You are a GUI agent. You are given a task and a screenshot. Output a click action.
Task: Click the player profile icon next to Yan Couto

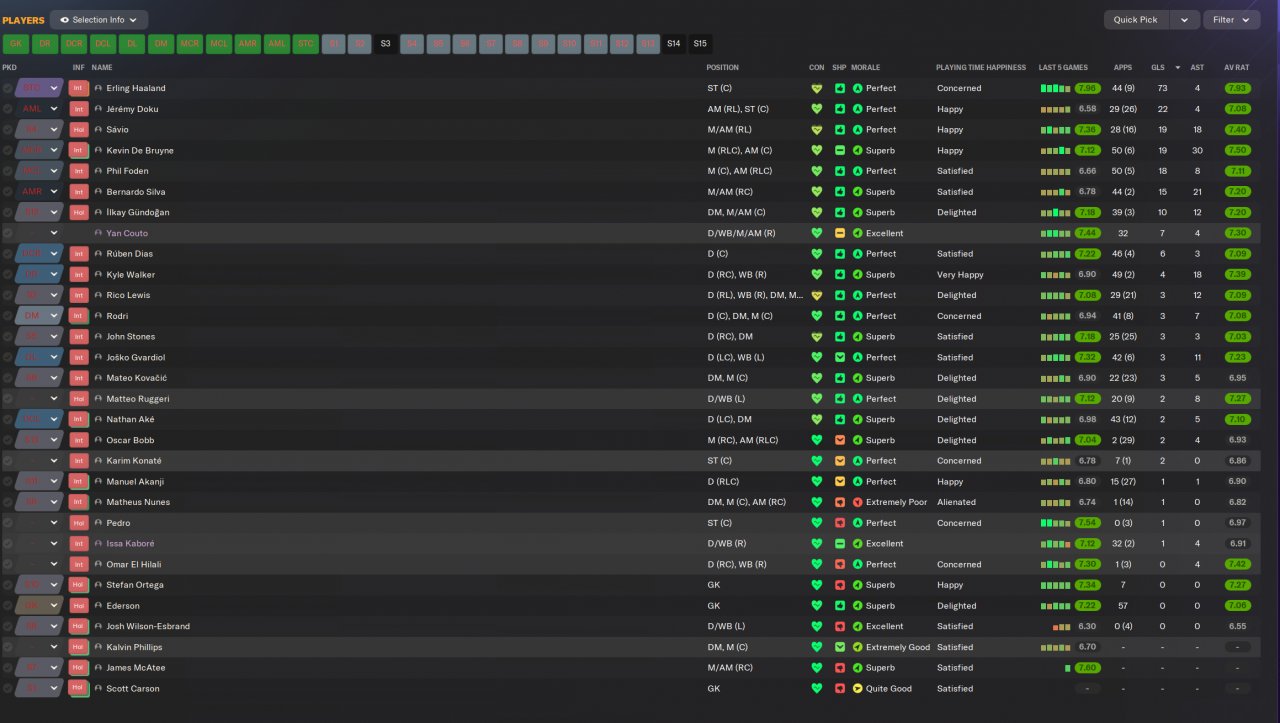(98, 233)
